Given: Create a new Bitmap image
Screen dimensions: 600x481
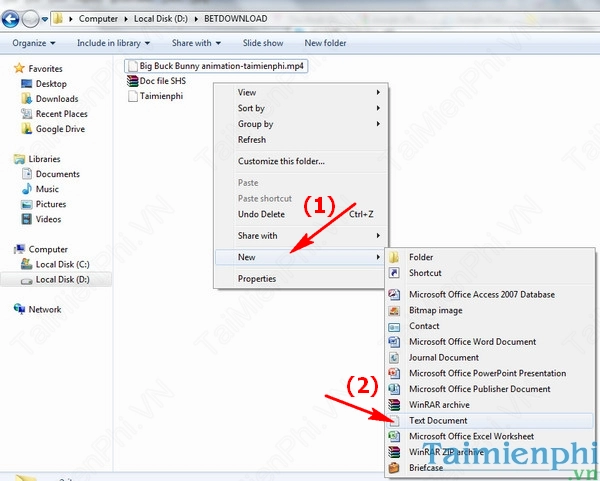Looking at the screenshot, I should (490, 310).
